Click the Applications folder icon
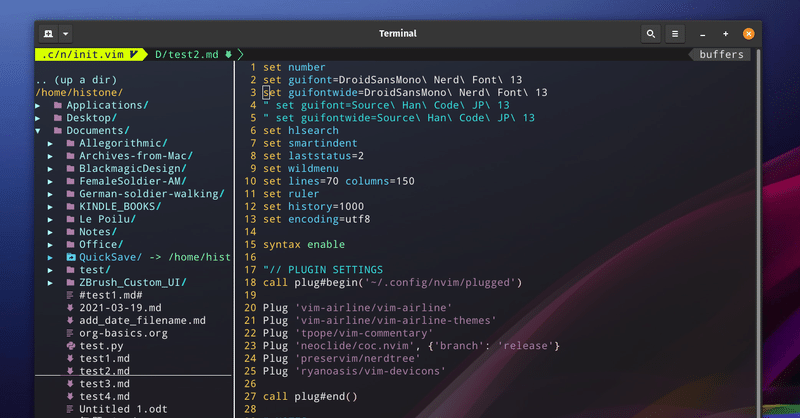 pos(58,105)
